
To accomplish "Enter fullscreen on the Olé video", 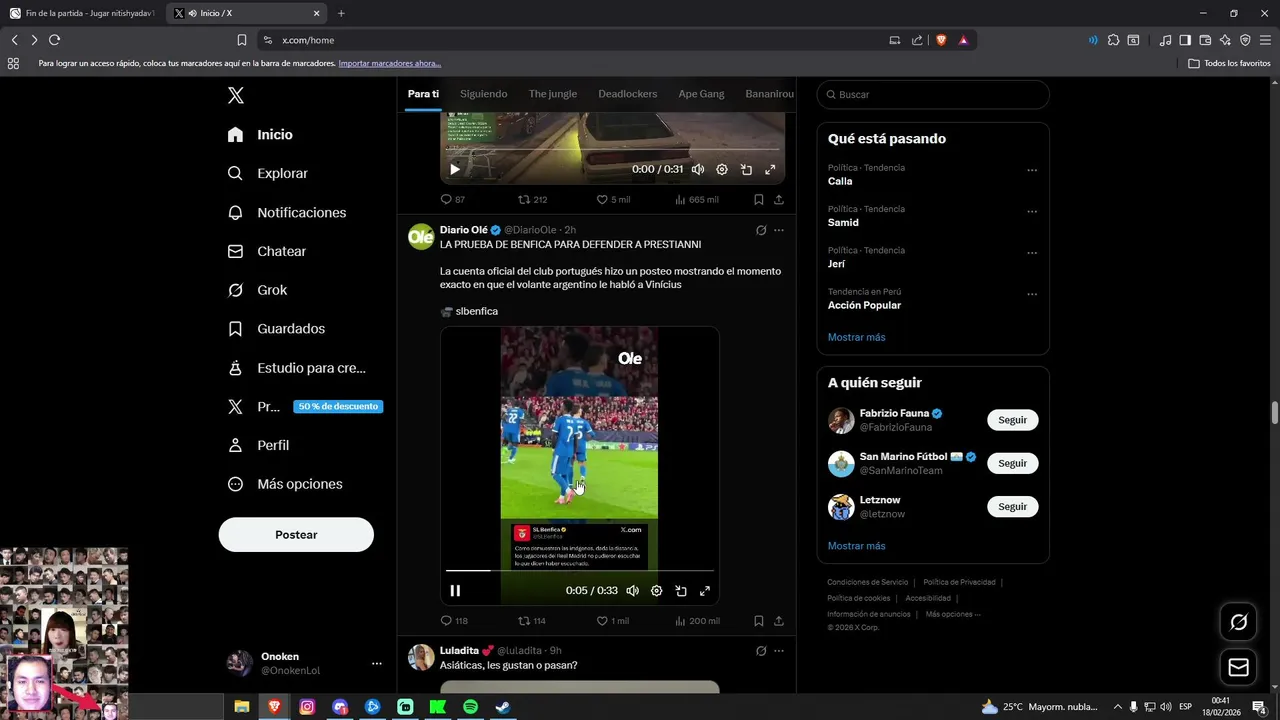I will point(705,591).
